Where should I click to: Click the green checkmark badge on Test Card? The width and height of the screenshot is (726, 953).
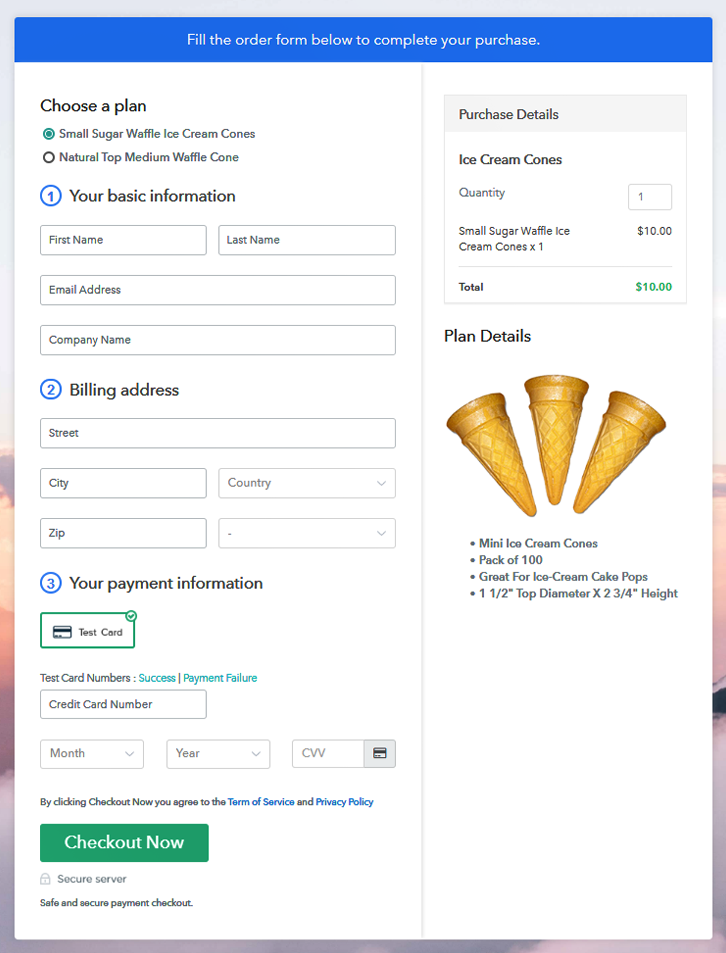[131, 616]
